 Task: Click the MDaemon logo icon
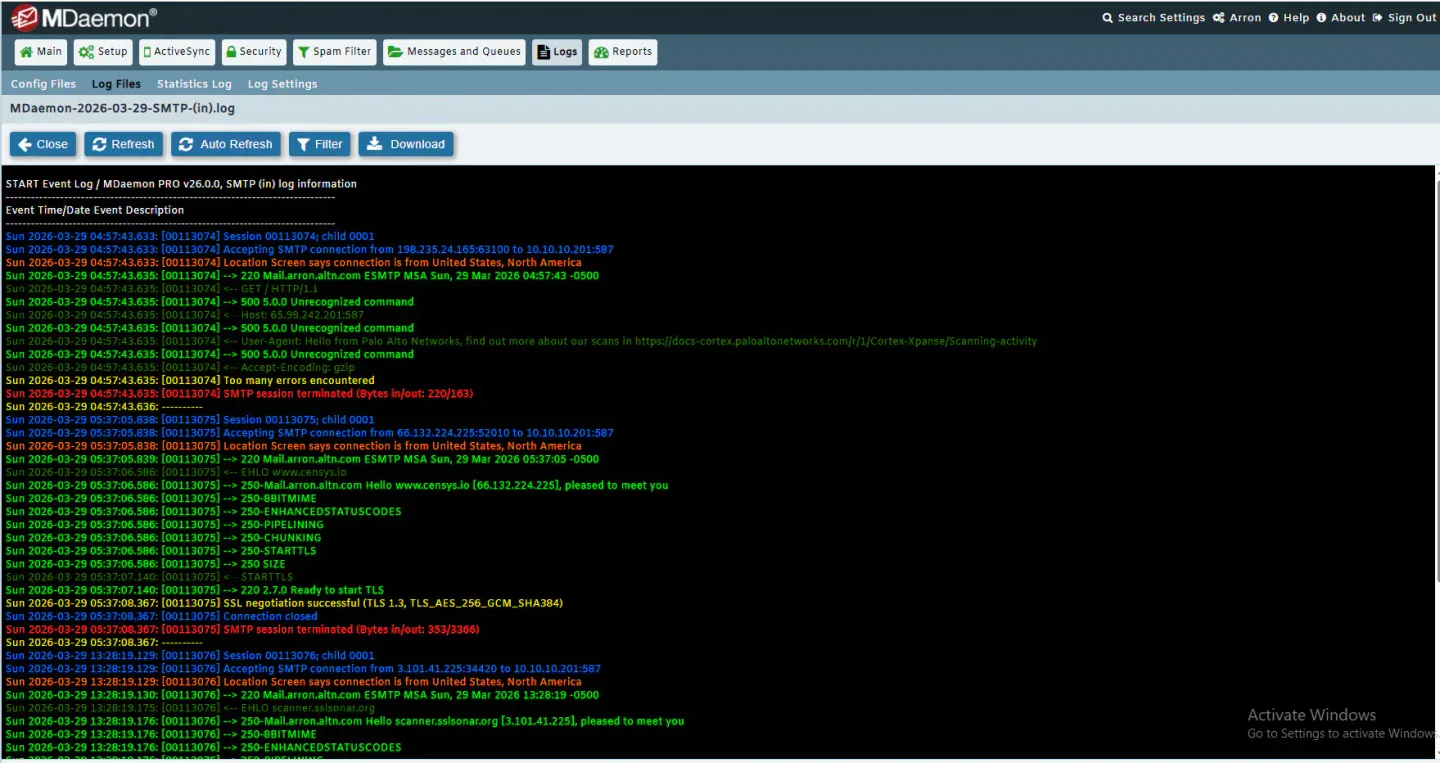[25, 17]
